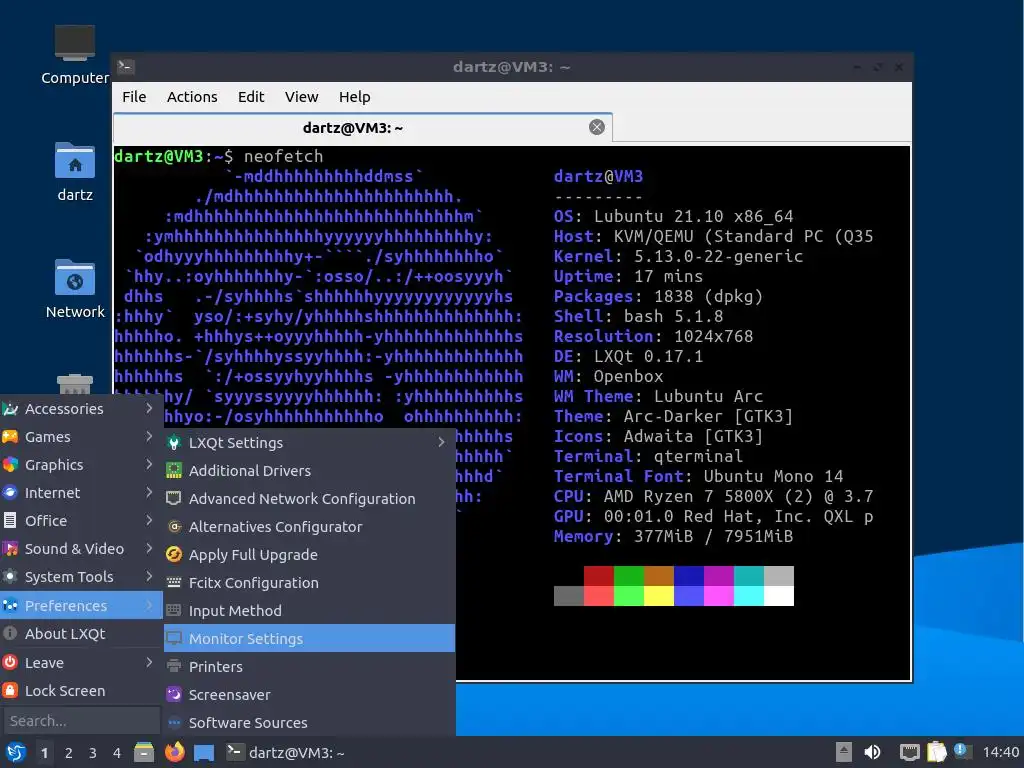
Task: Open LXQt Settings submenu
Action: [x=310, y=443]
